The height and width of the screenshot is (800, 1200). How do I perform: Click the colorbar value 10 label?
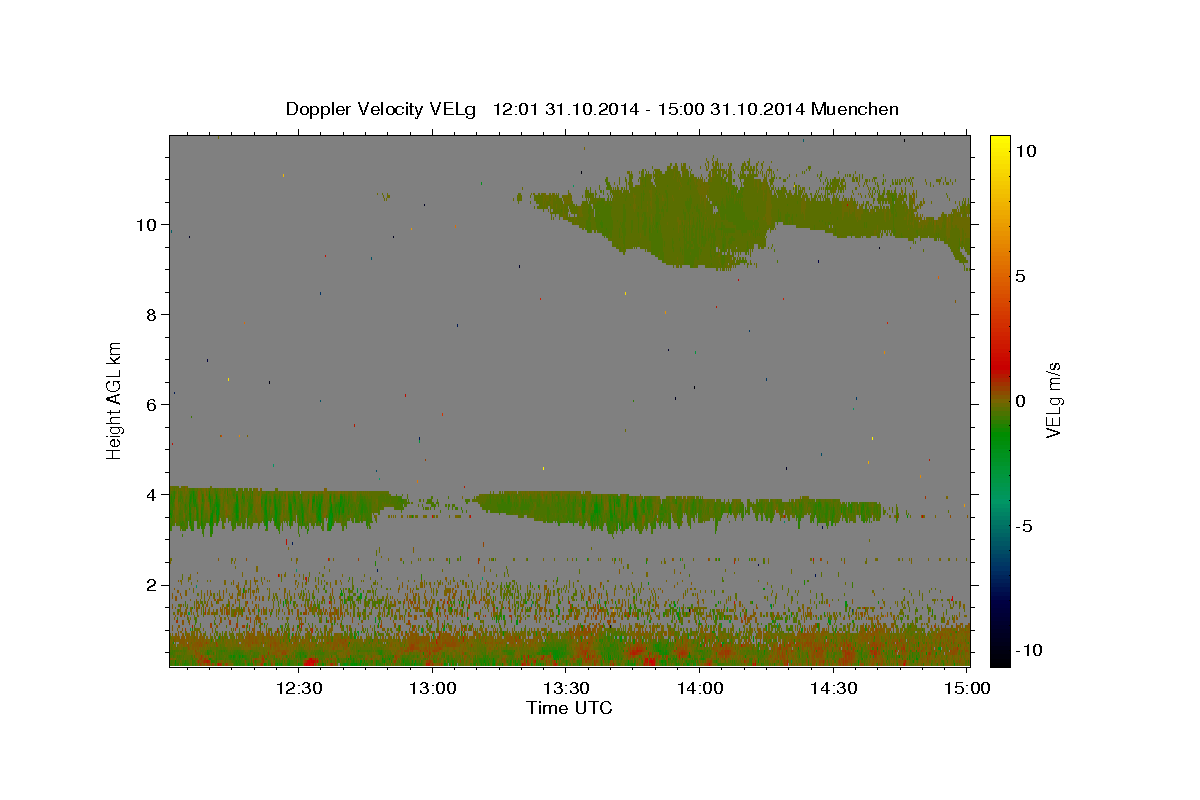(1025, 150)
